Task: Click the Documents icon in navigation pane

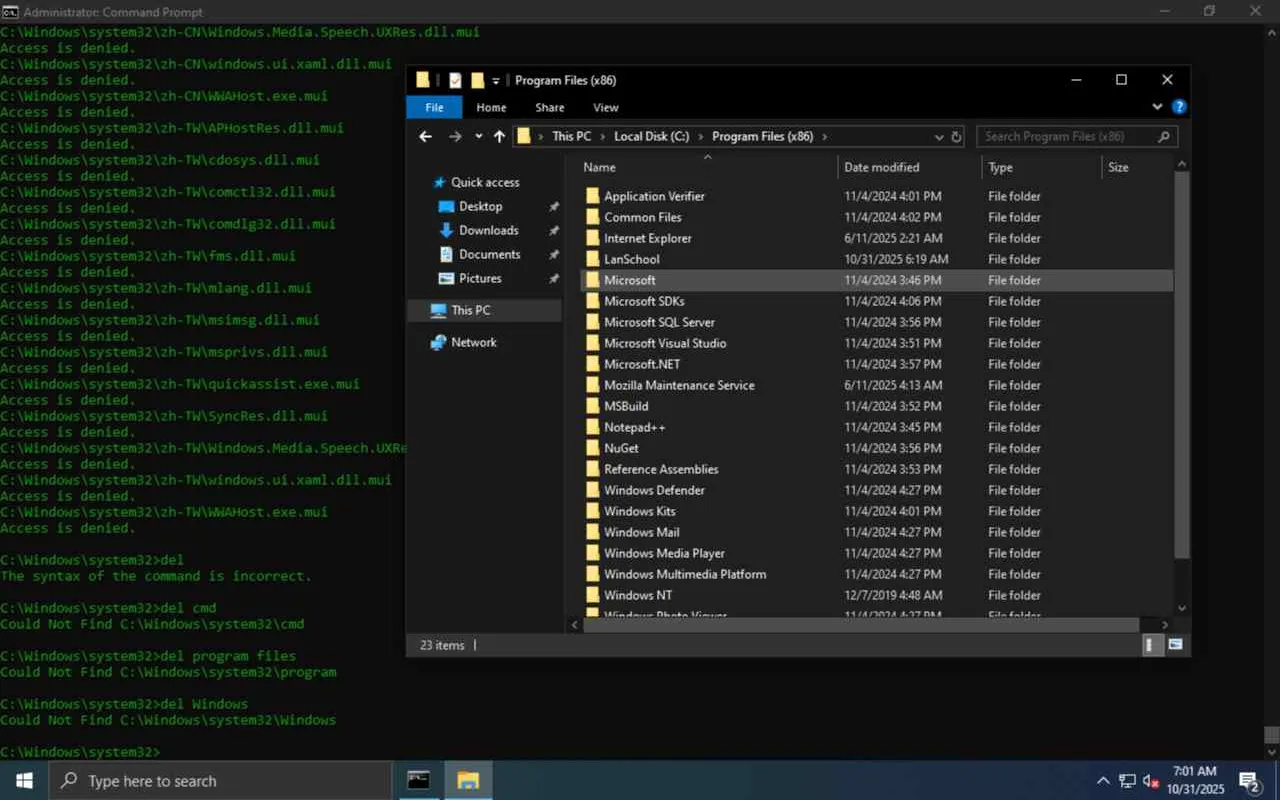Action: point(447,254)
